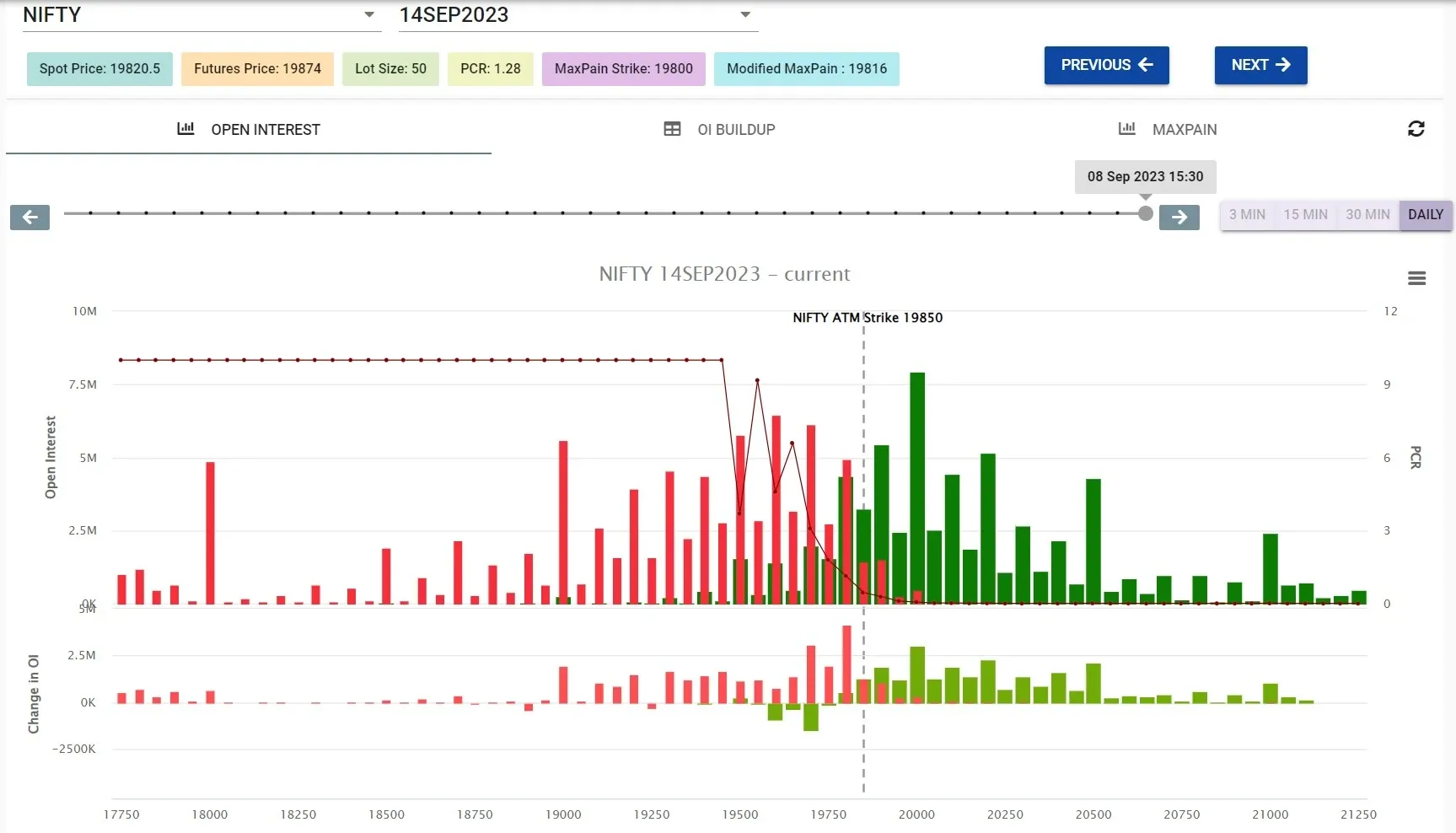This screenshot has width=1456, height=833.
Task: Switch to the OPEN INTEREST tab
Action: pyautogui.click(x=249, y=130)
